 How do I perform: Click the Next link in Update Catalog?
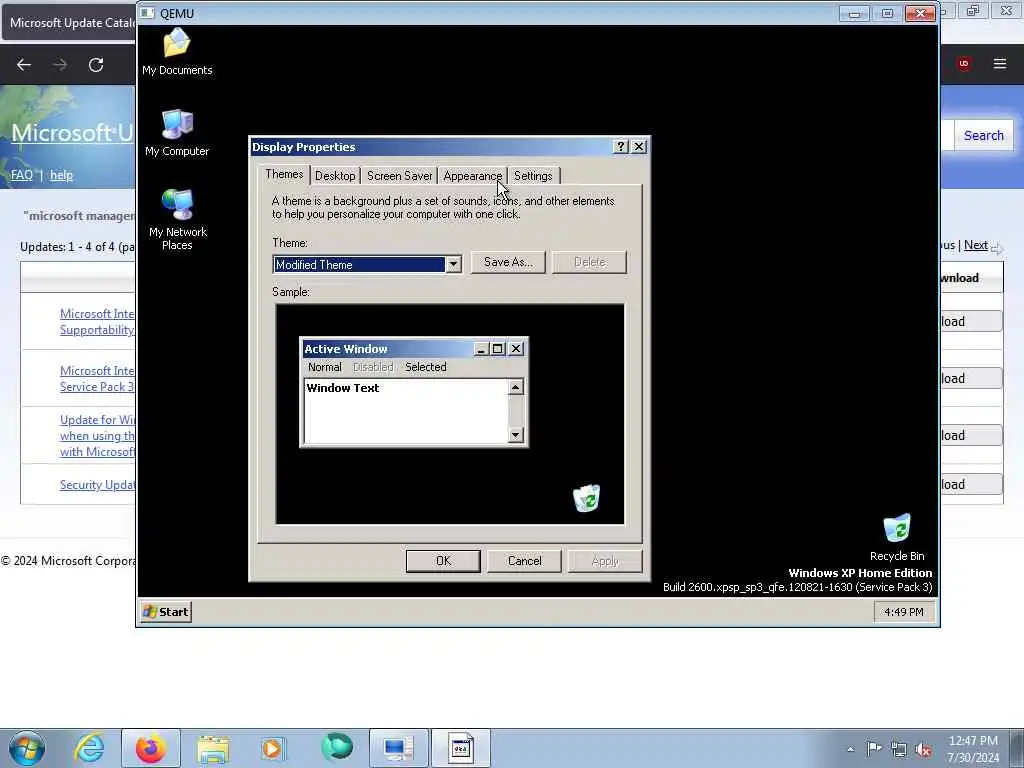coord(976,245)
